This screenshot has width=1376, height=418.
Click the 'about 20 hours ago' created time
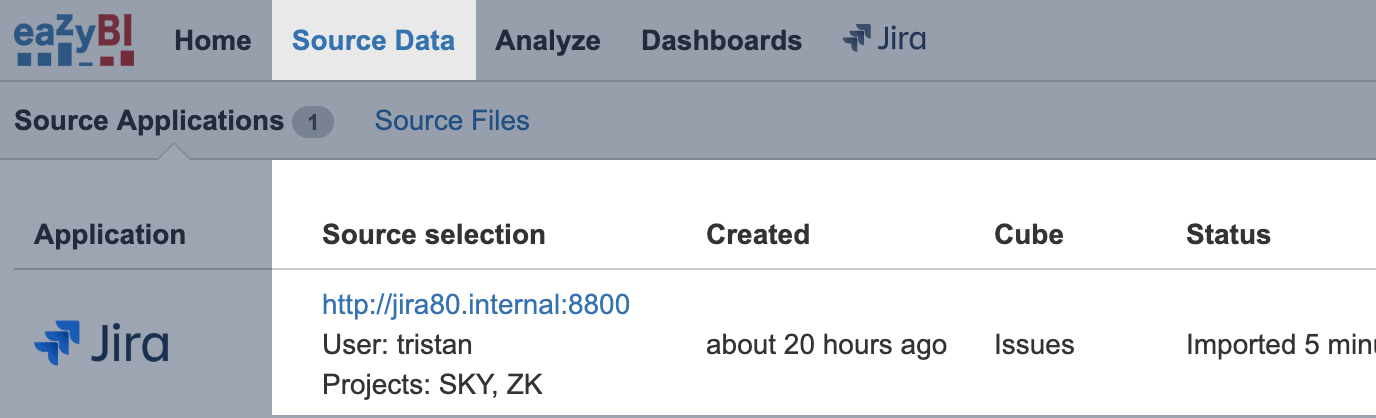pyautogui.click(x=826, y=345)
